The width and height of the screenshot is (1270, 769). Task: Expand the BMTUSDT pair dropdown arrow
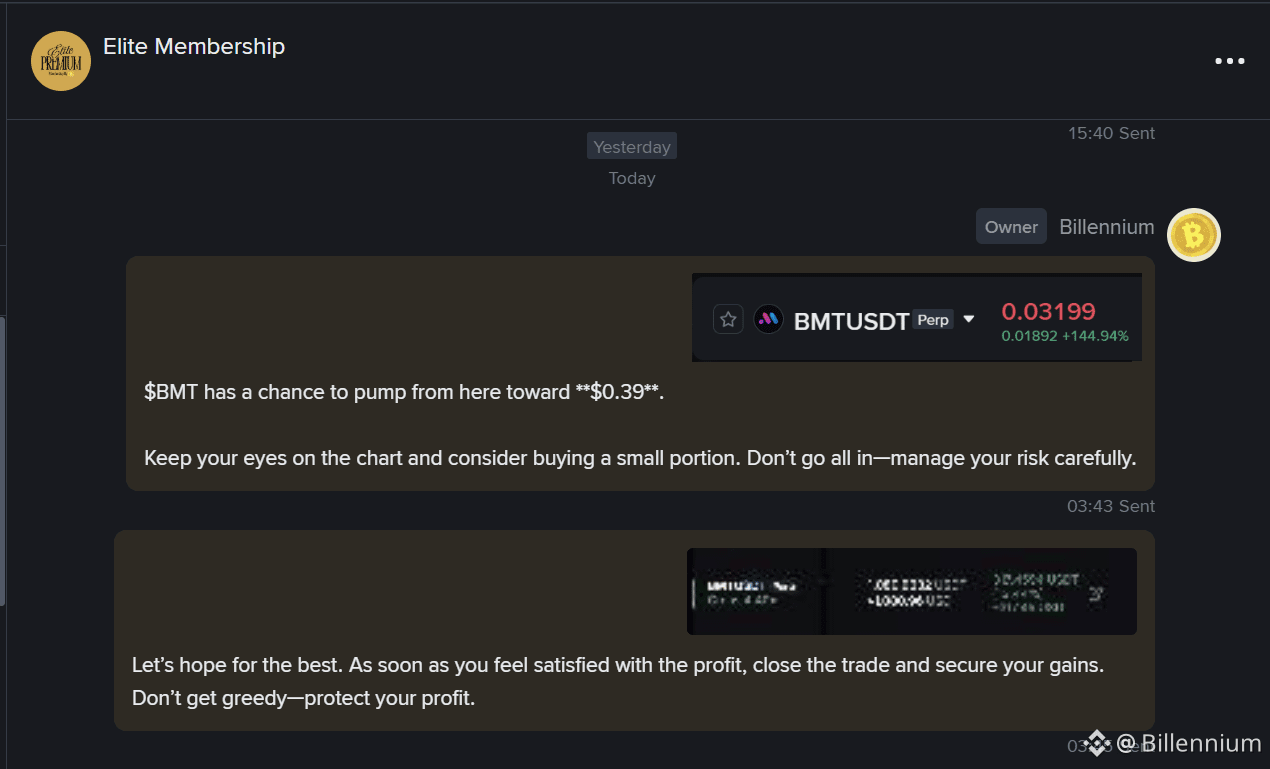968,320
